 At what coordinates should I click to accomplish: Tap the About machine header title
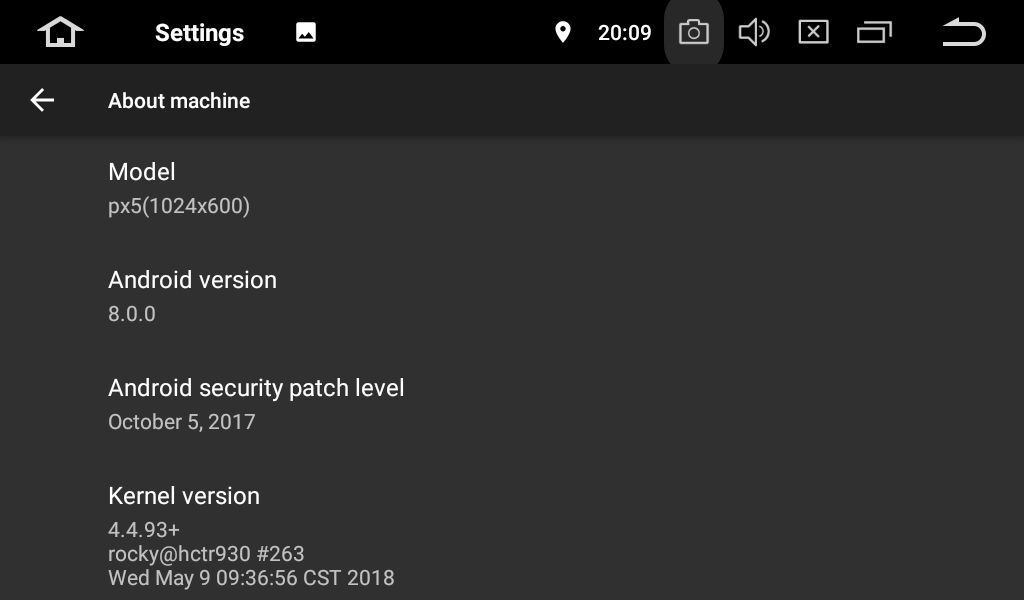[179, 101]
